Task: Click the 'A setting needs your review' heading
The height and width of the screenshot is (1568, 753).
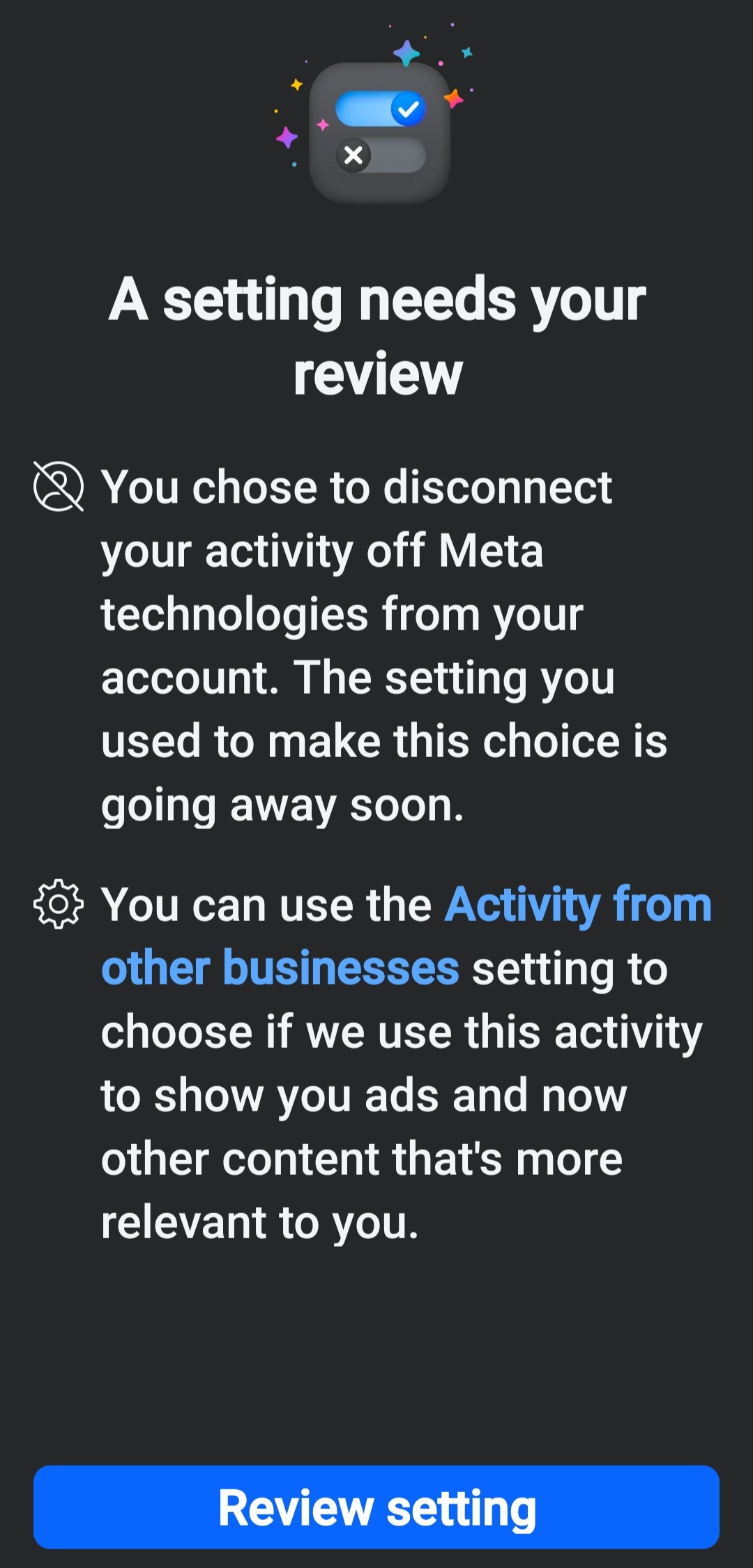Action: 377,336
